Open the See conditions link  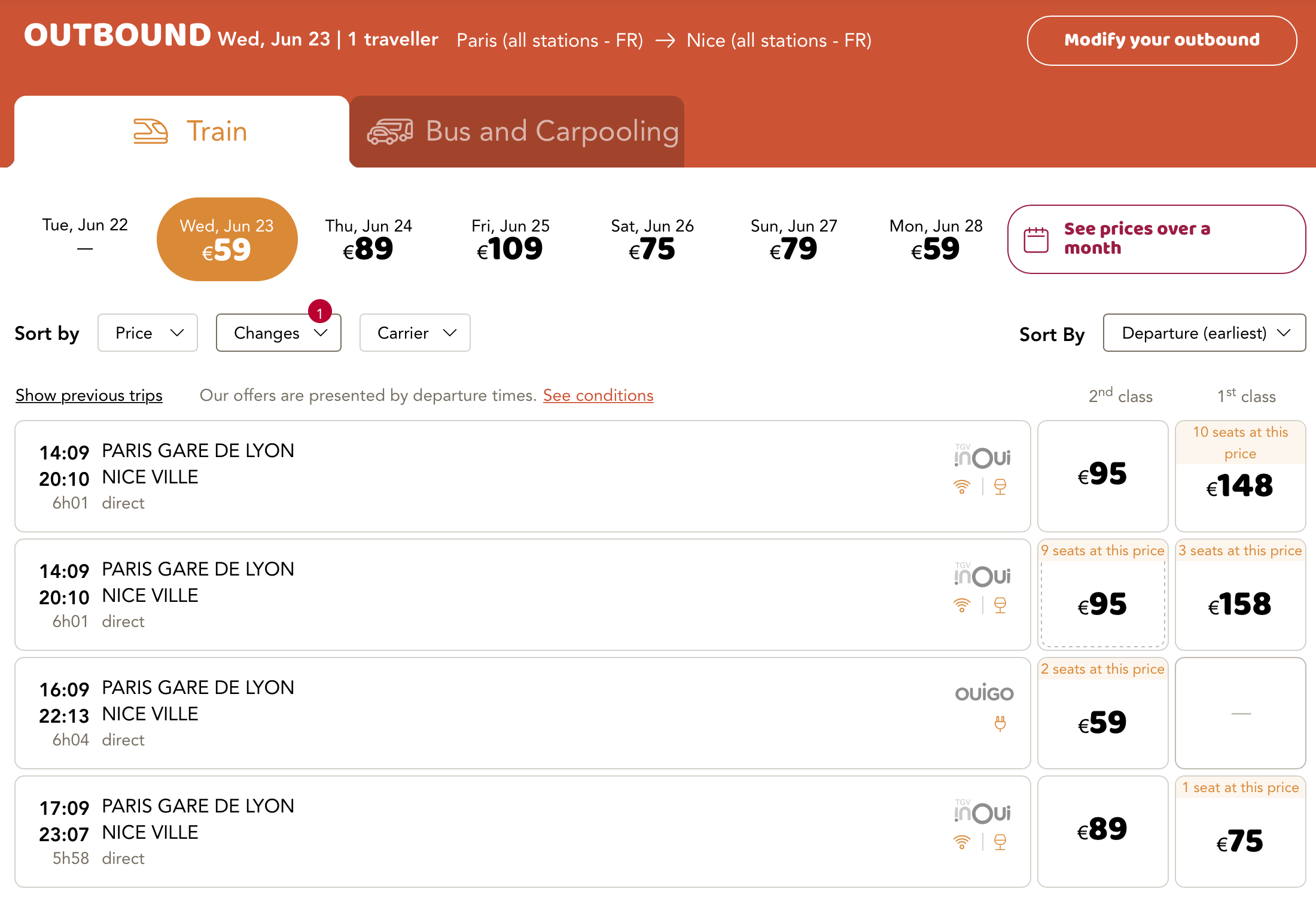coord(598,395)
